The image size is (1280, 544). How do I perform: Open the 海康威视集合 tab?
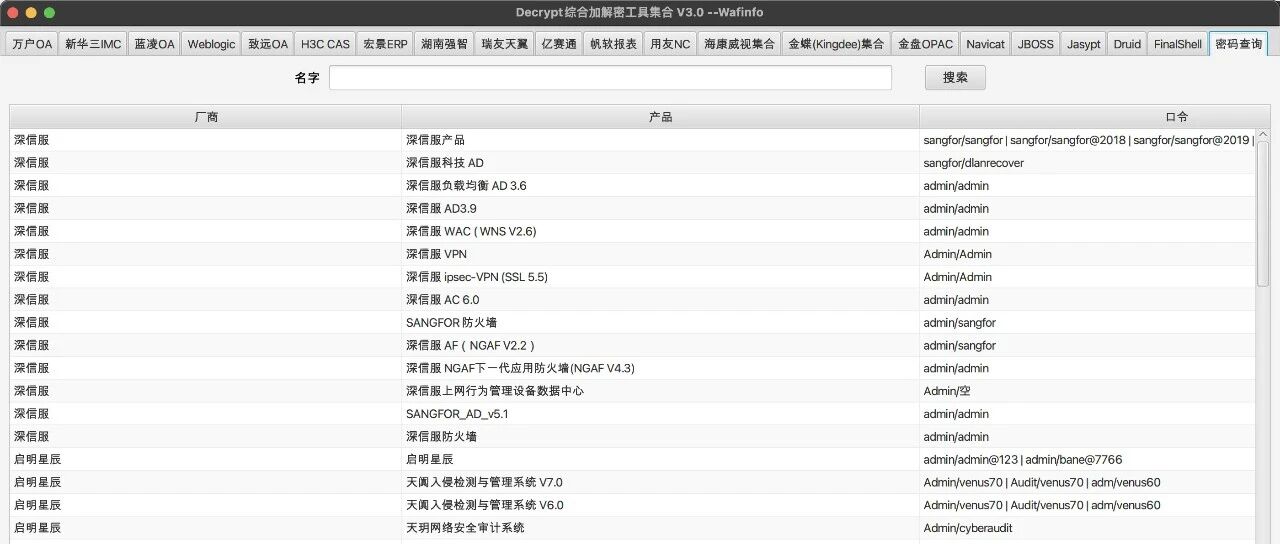point(739,44)
